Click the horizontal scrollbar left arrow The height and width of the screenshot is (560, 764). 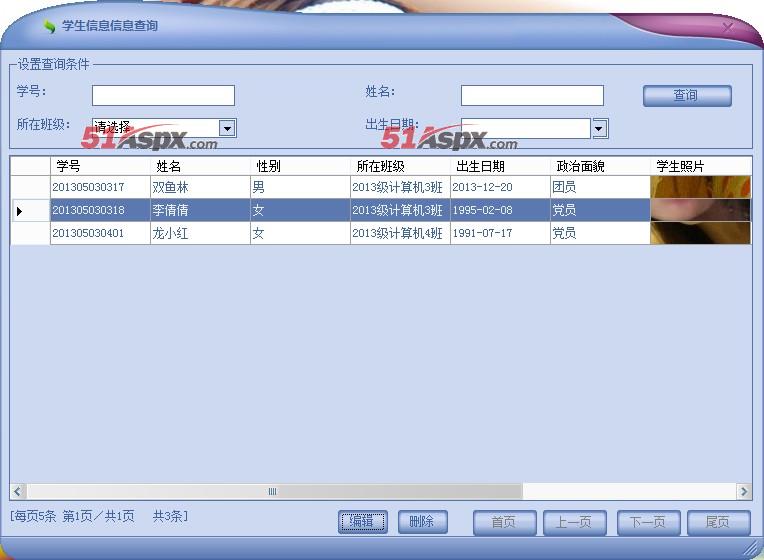[x=18, y=491]
